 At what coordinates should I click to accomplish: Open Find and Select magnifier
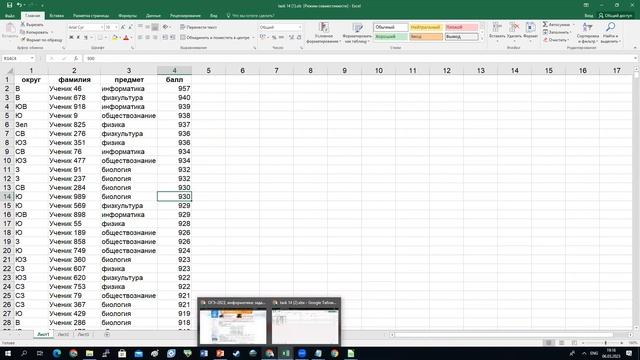point(610,33)
